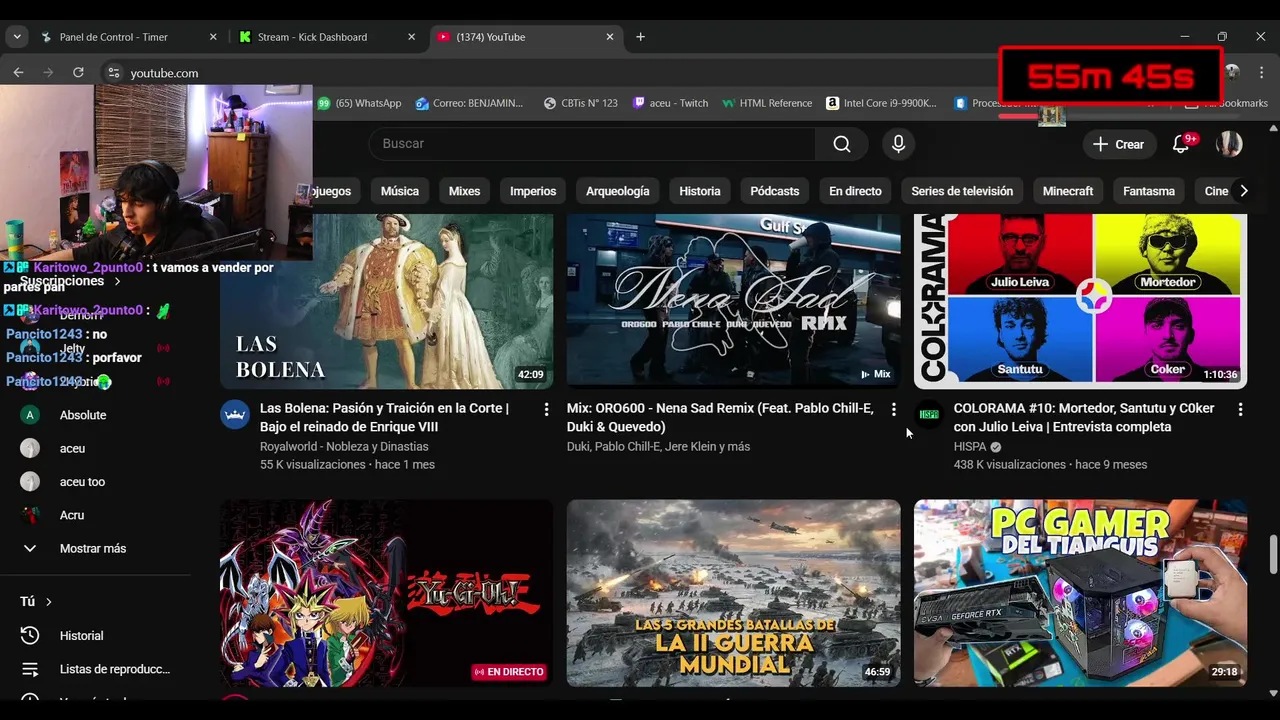View site information icon in address bar
1280x720 pixels.
114,73
